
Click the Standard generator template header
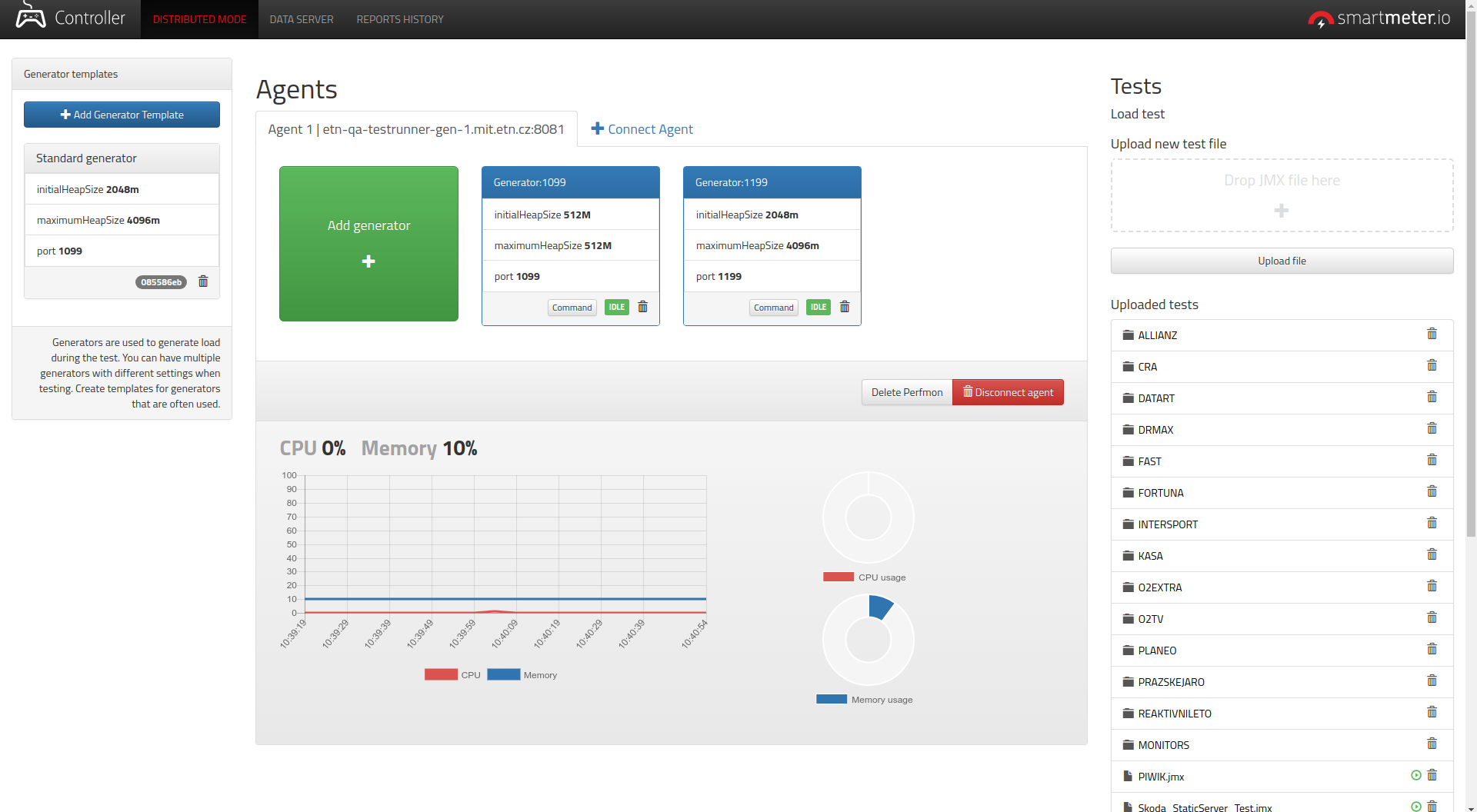(122, 158)
